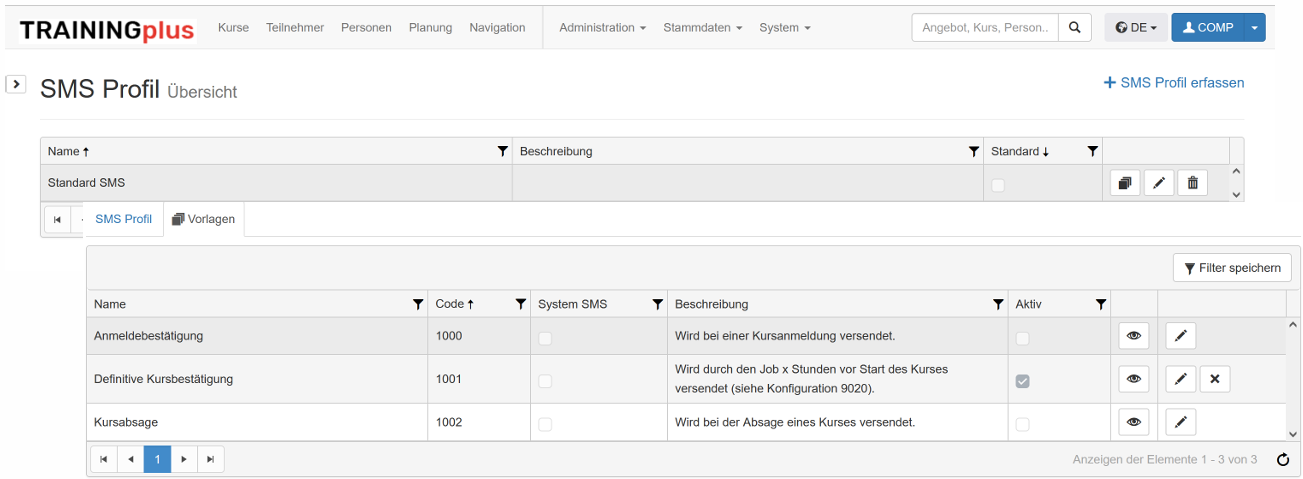The height and width of the screenshot is (479, 1303).
Task: Open the filter for the Beschreibung column in the profile table
Action: click(x=973, y=151)
